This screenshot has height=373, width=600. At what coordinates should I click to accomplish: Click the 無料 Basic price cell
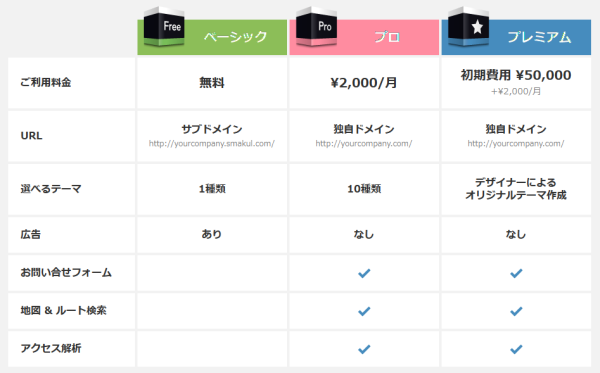[212, 83]
